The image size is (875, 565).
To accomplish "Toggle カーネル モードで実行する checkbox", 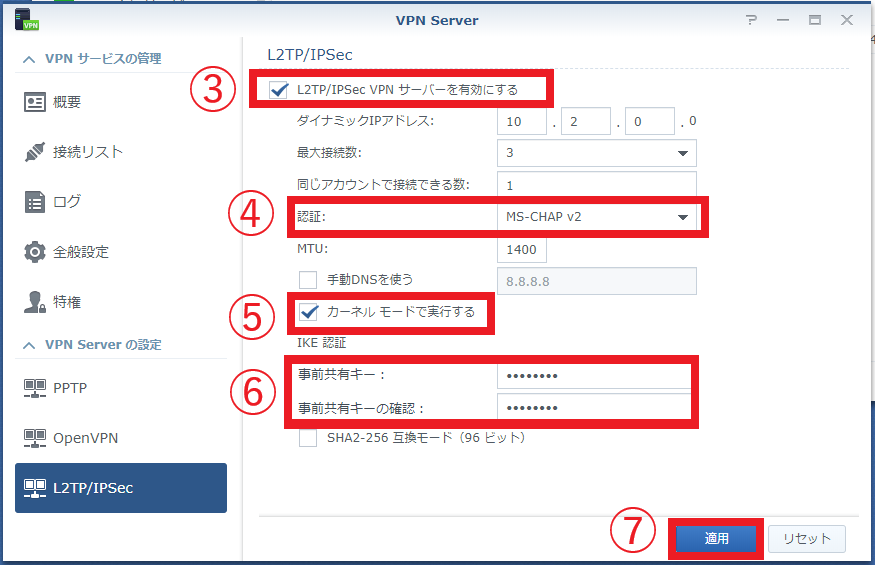I will (308, 312).
